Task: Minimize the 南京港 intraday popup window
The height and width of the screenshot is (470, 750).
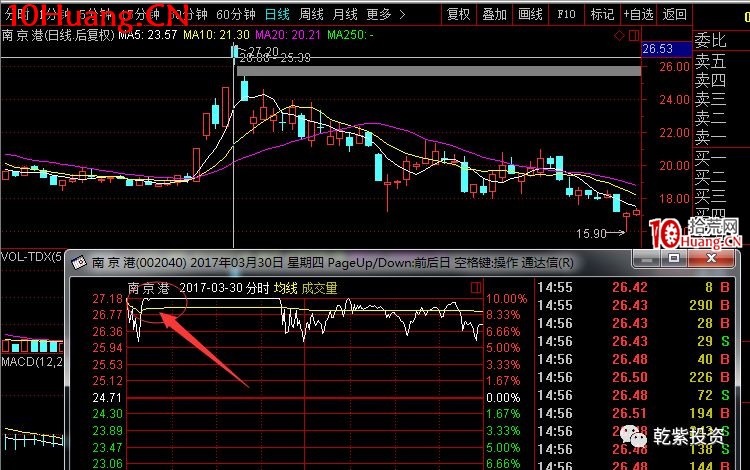Action: coord(647,258)
